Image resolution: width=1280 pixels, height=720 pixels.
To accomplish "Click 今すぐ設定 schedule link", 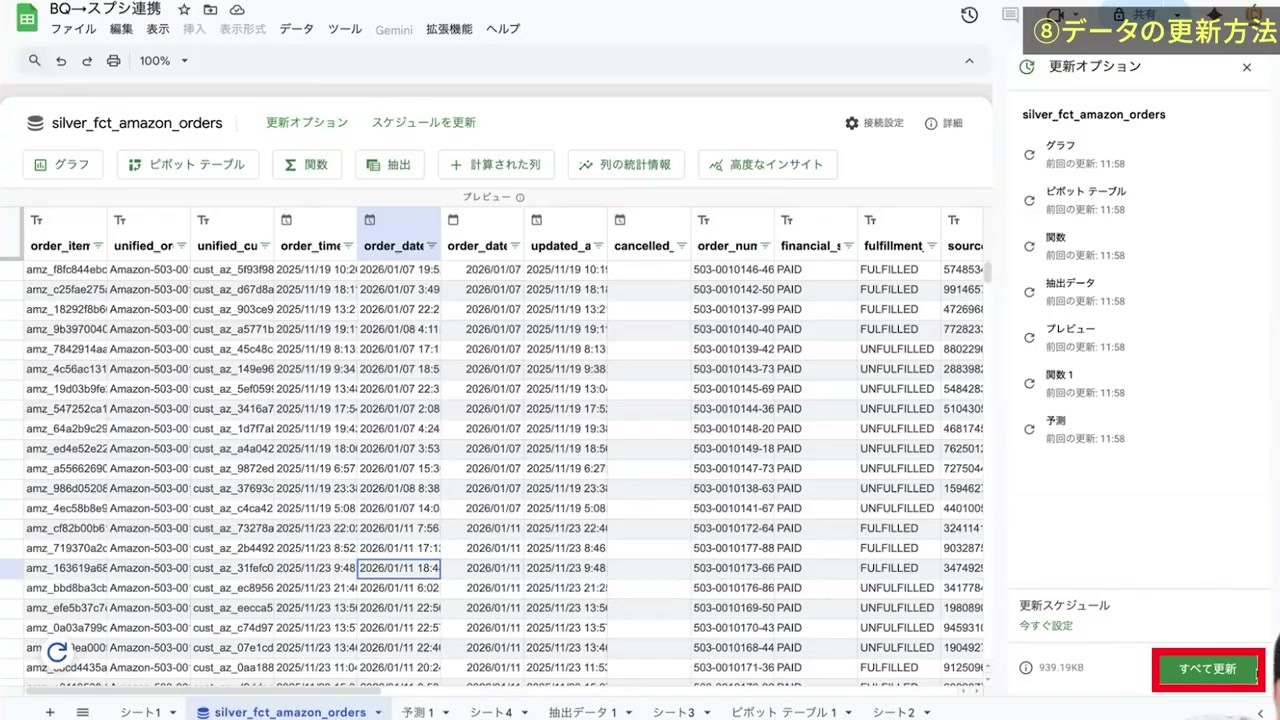I will pyautogui.click(x=1046, y=626).
